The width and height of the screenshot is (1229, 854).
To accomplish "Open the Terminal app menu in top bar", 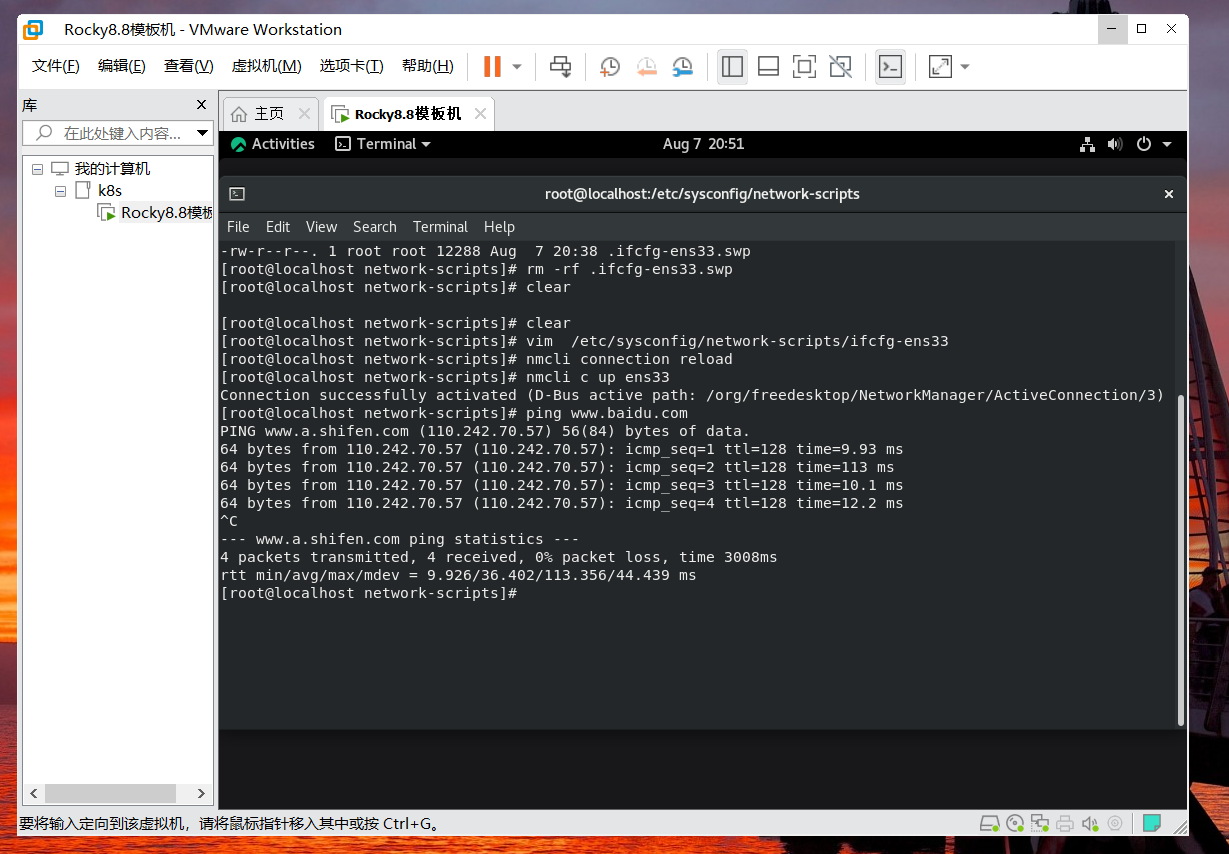I will [383, 144].
